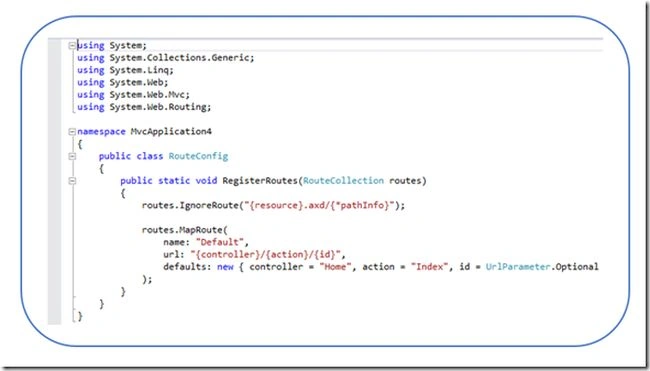Click the 'new' keyword in defaults

[x=225, y=267]
